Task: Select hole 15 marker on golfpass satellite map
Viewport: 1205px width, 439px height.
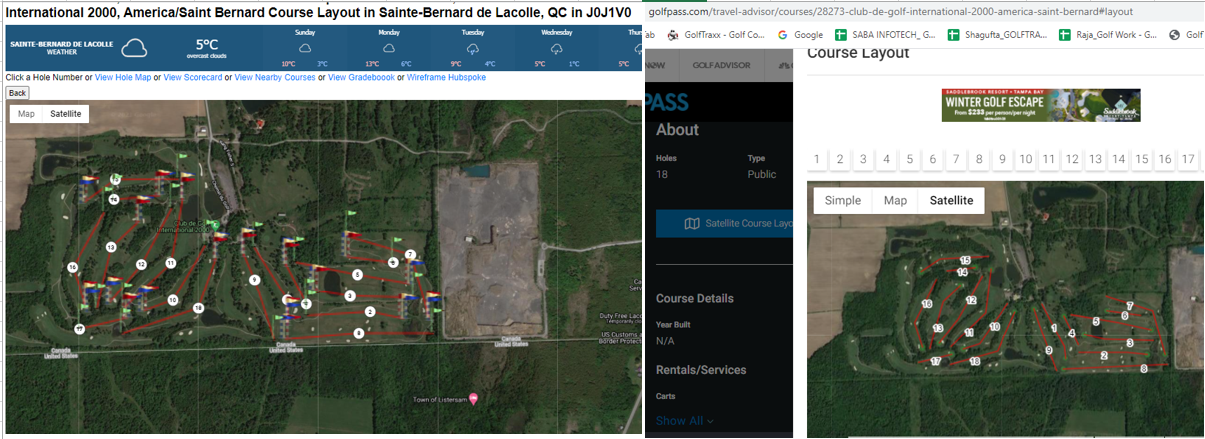Action: 965,260
